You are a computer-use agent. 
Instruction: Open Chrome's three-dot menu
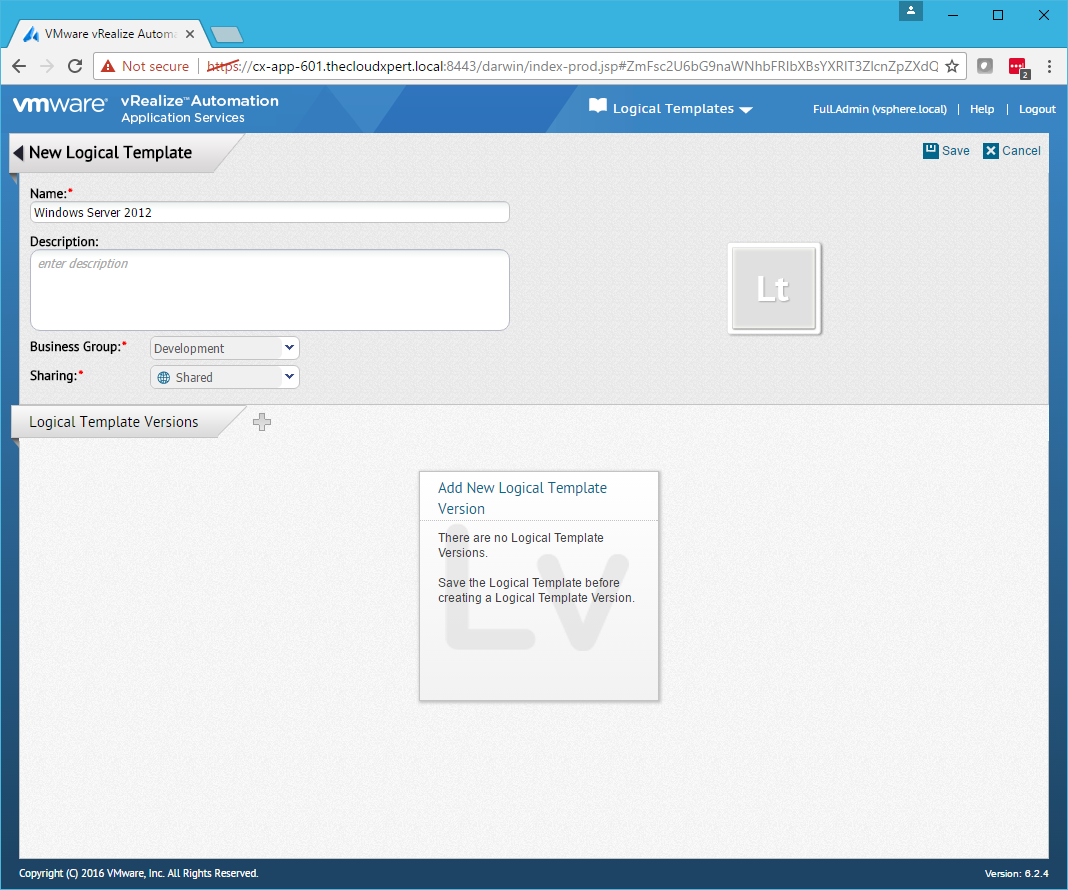[1049, 66]
